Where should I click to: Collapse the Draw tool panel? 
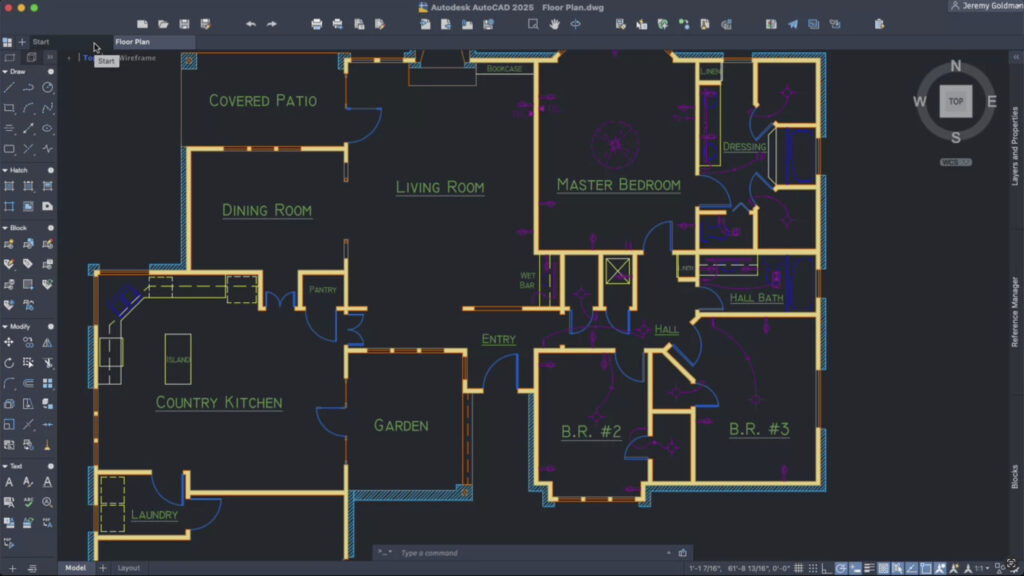[5, 72]
